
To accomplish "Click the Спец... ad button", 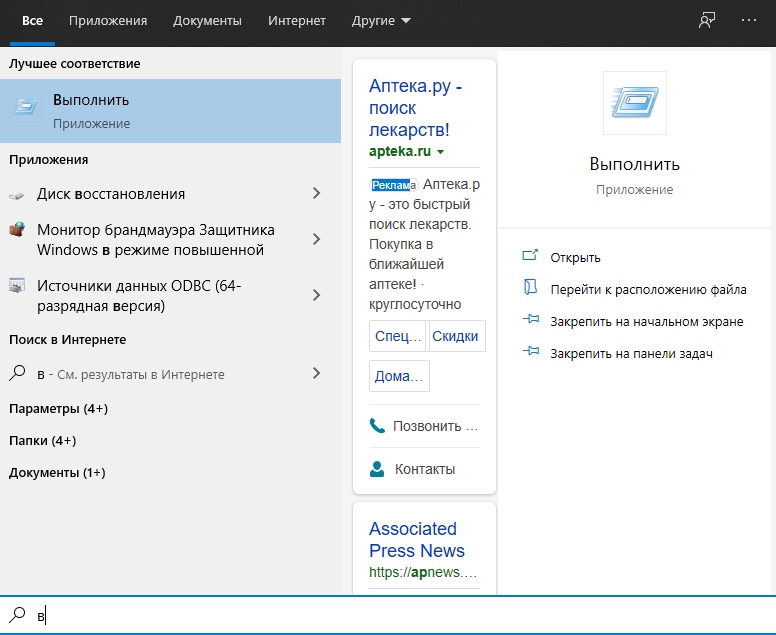I will coord(397,336).
